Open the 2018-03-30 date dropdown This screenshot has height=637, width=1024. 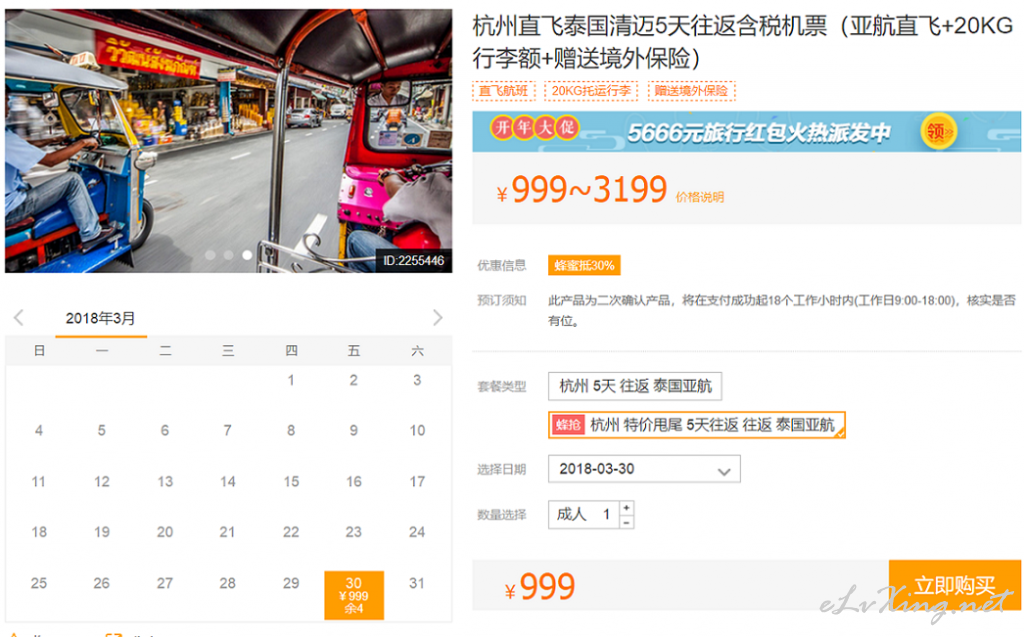tap(644, 469)
